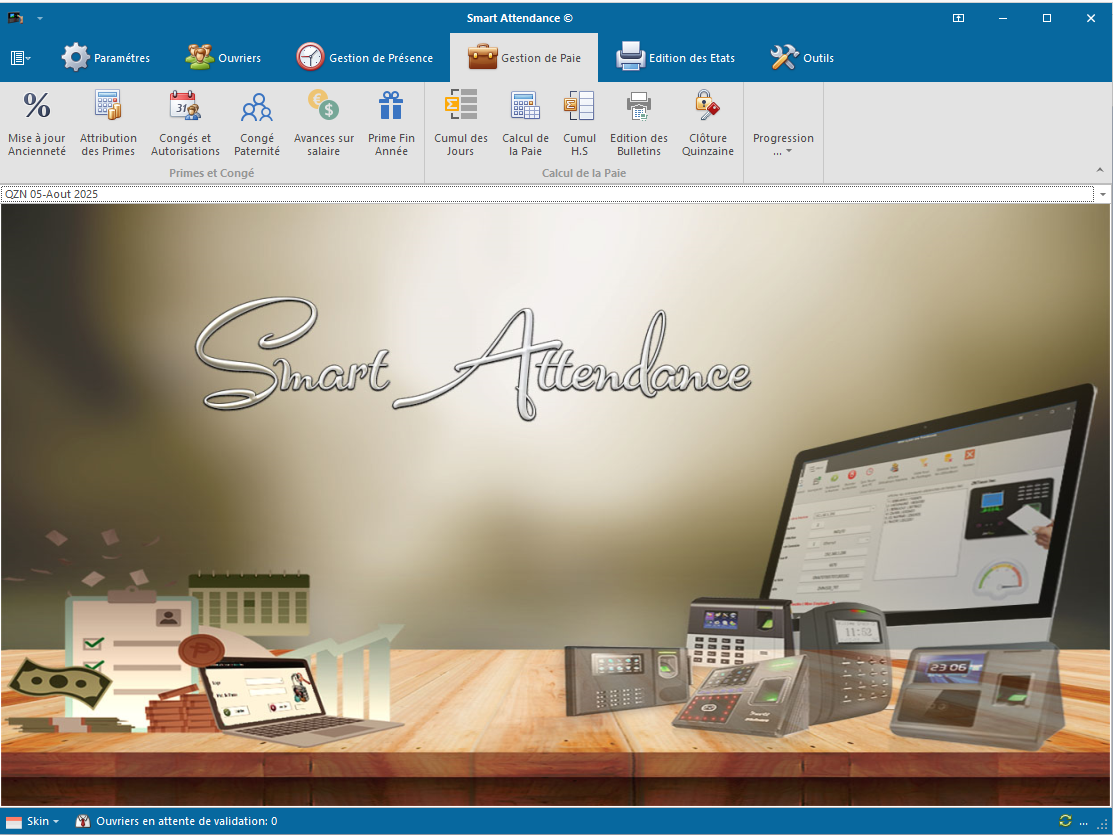1113x835 pixels.
Task: Expand the Progression dropdown
Action: (783, 144)
